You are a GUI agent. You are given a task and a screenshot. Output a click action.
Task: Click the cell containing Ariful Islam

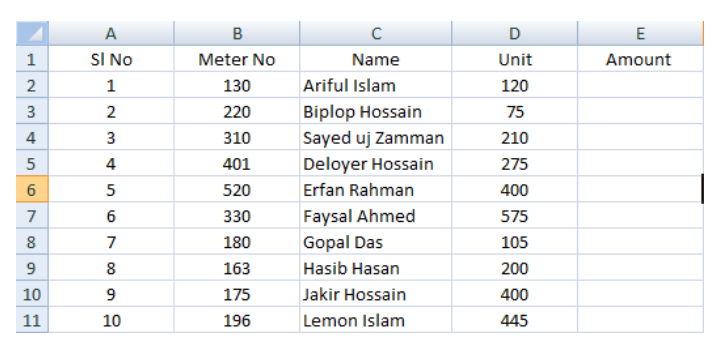click(x=376, y=85)
